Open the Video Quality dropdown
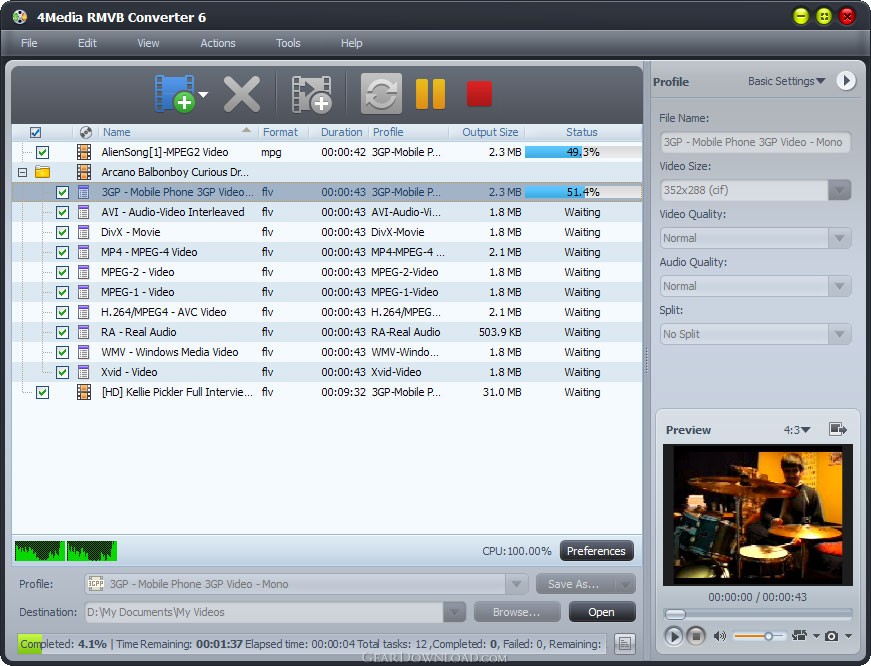Image resolution: width=871 pixels, height=666 pixels. pyautogui.click(x=839, y=238)
